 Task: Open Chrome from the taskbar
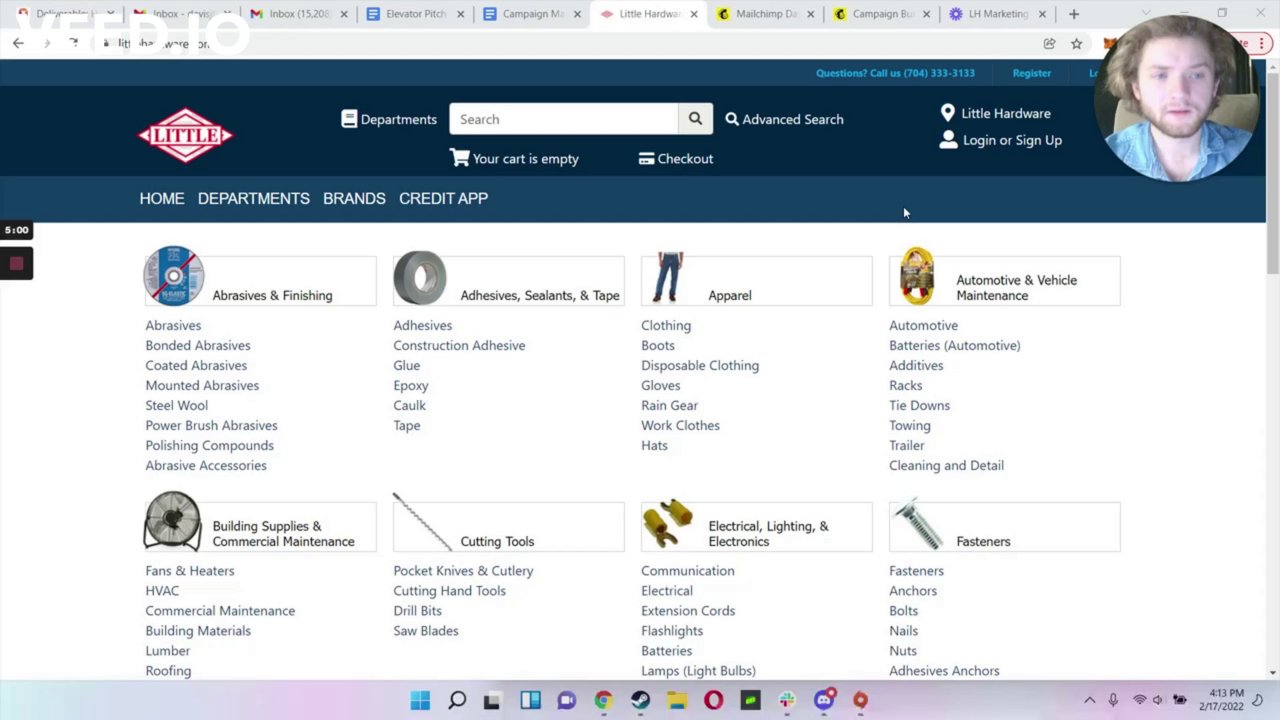pyautogui.click(x=603, y=700)
